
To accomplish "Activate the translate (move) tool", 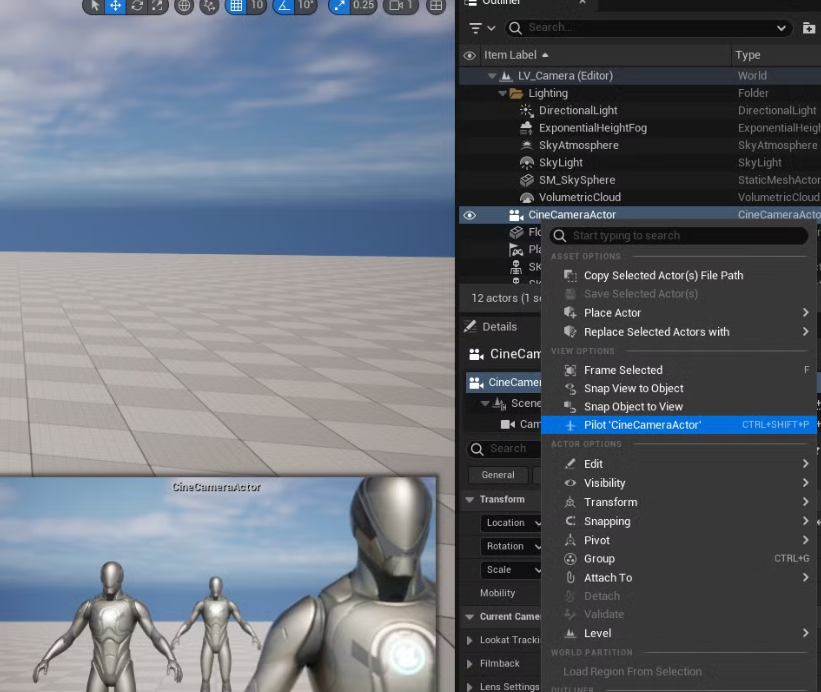I will [x=115, y=5].
